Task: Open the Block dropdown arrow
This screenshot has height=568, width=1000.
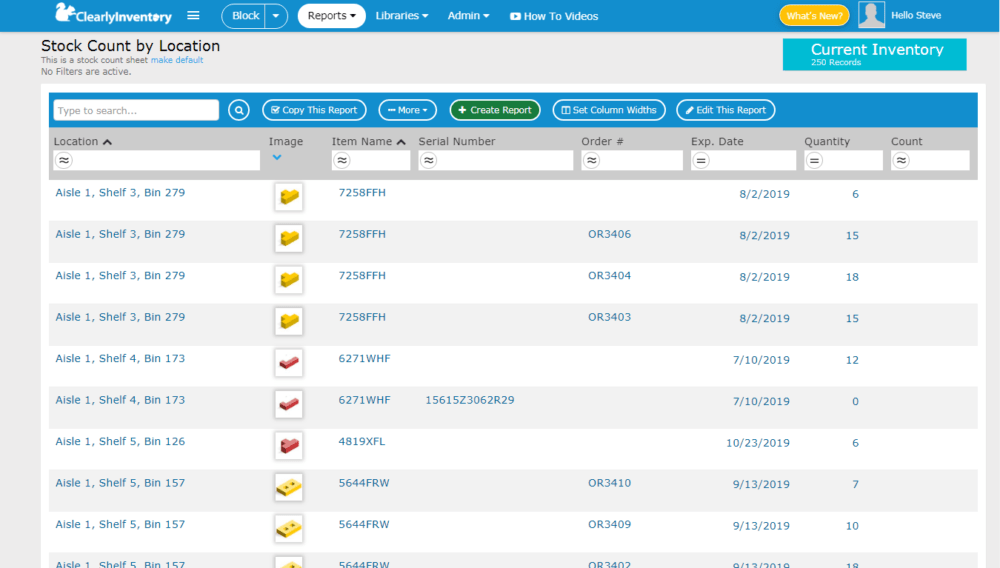Action: 276,16
